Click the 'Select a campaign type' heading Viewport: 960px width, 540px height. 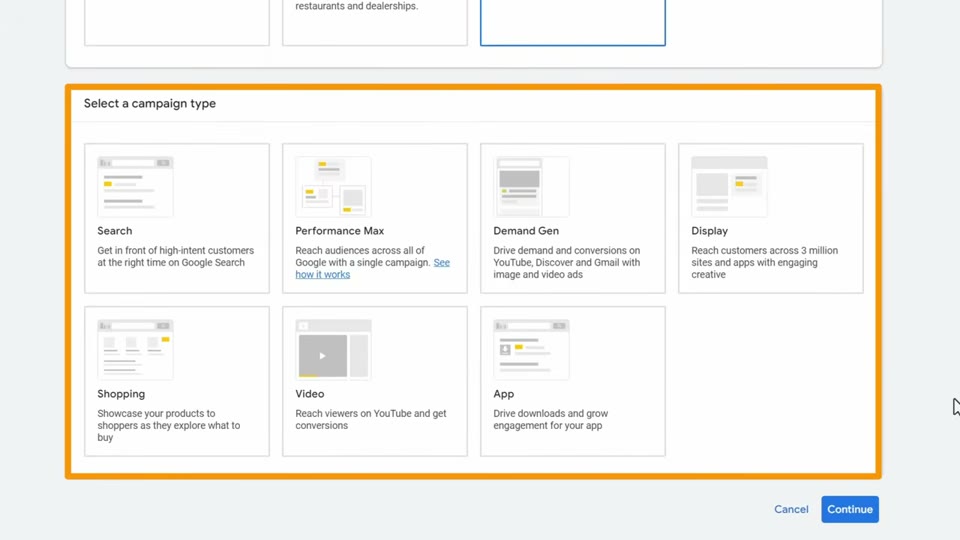point(150,103)
